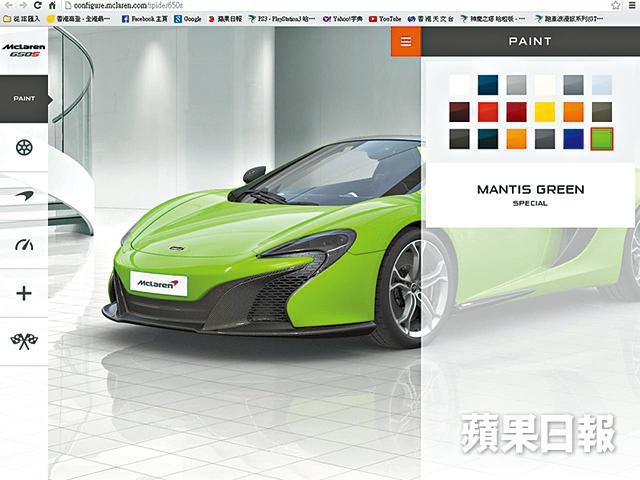
Task: Click the PAINT panel header
Action: [x=530, y=41]
